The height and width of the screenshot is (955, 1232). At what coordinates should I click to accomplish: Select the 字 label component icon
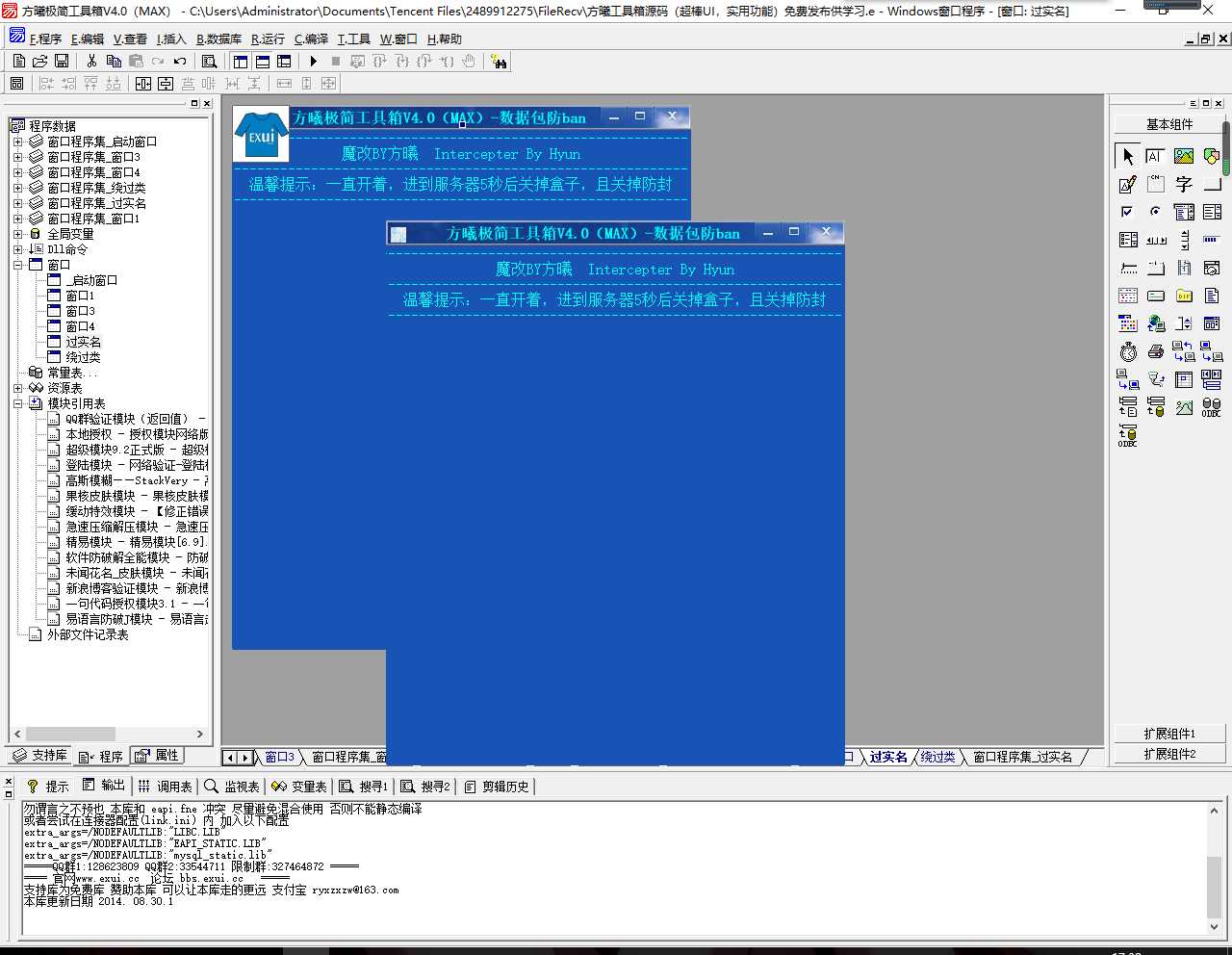tap(1184, 184)
